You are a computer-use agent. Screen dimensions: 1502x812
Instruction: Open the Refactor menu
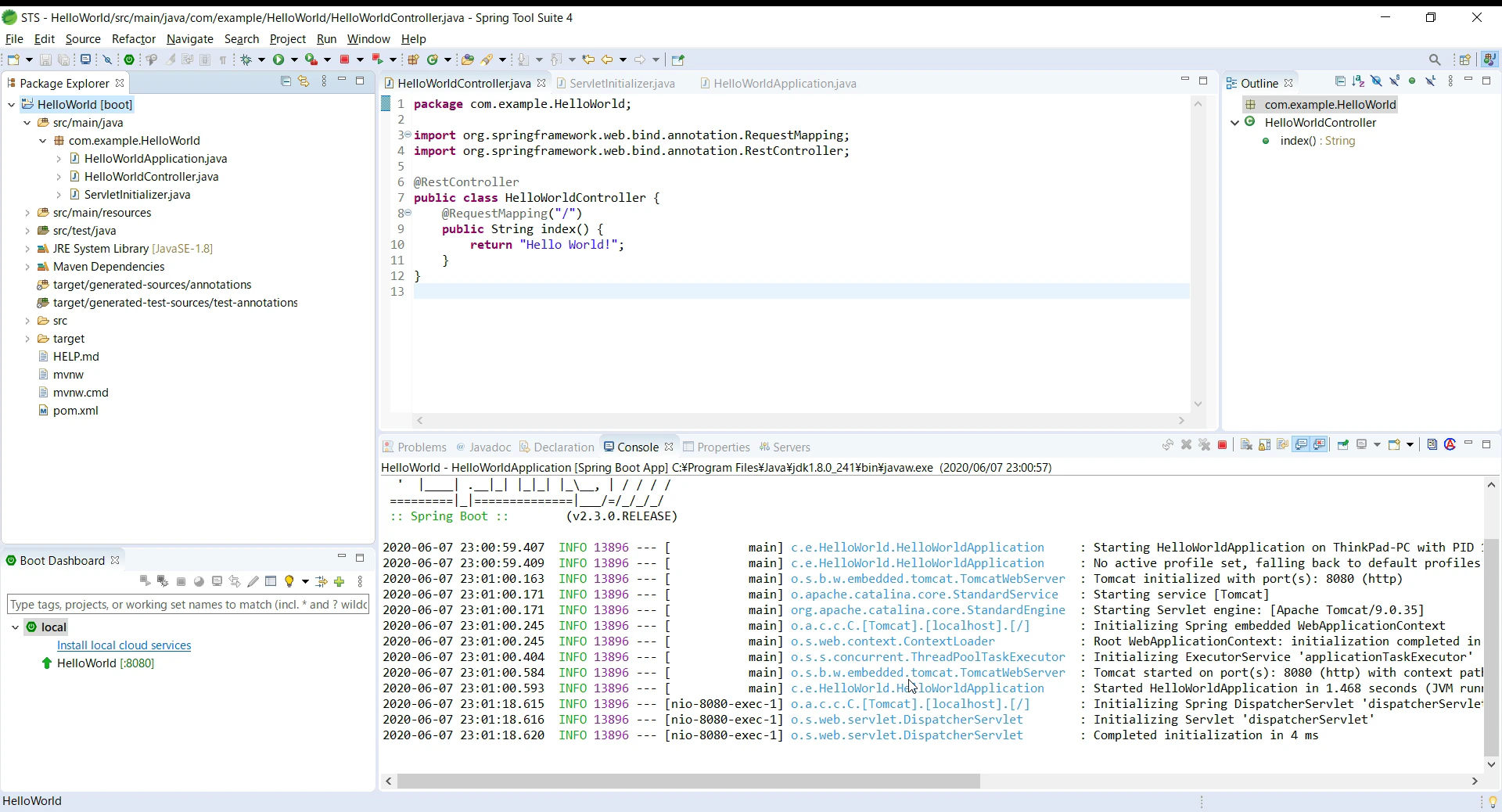pyautogui.click(x=134, y=39)
